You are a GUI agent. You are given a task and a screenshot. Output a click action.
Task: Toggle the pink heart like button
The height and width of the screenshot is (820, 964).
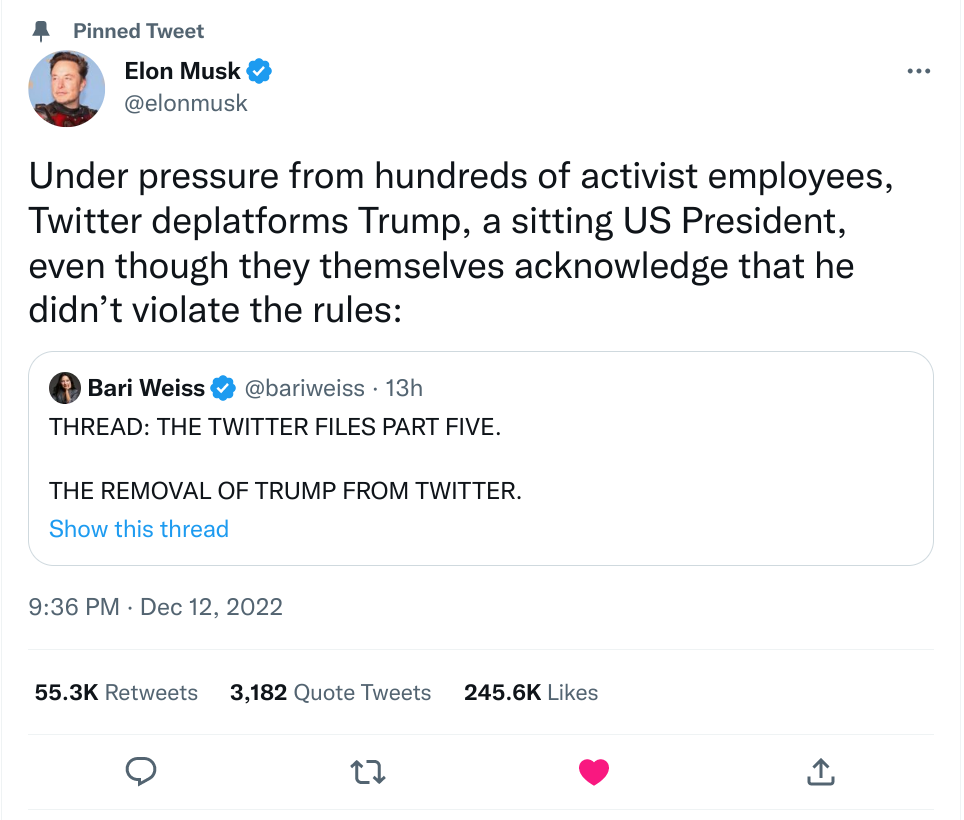click(x=594, y=771)
